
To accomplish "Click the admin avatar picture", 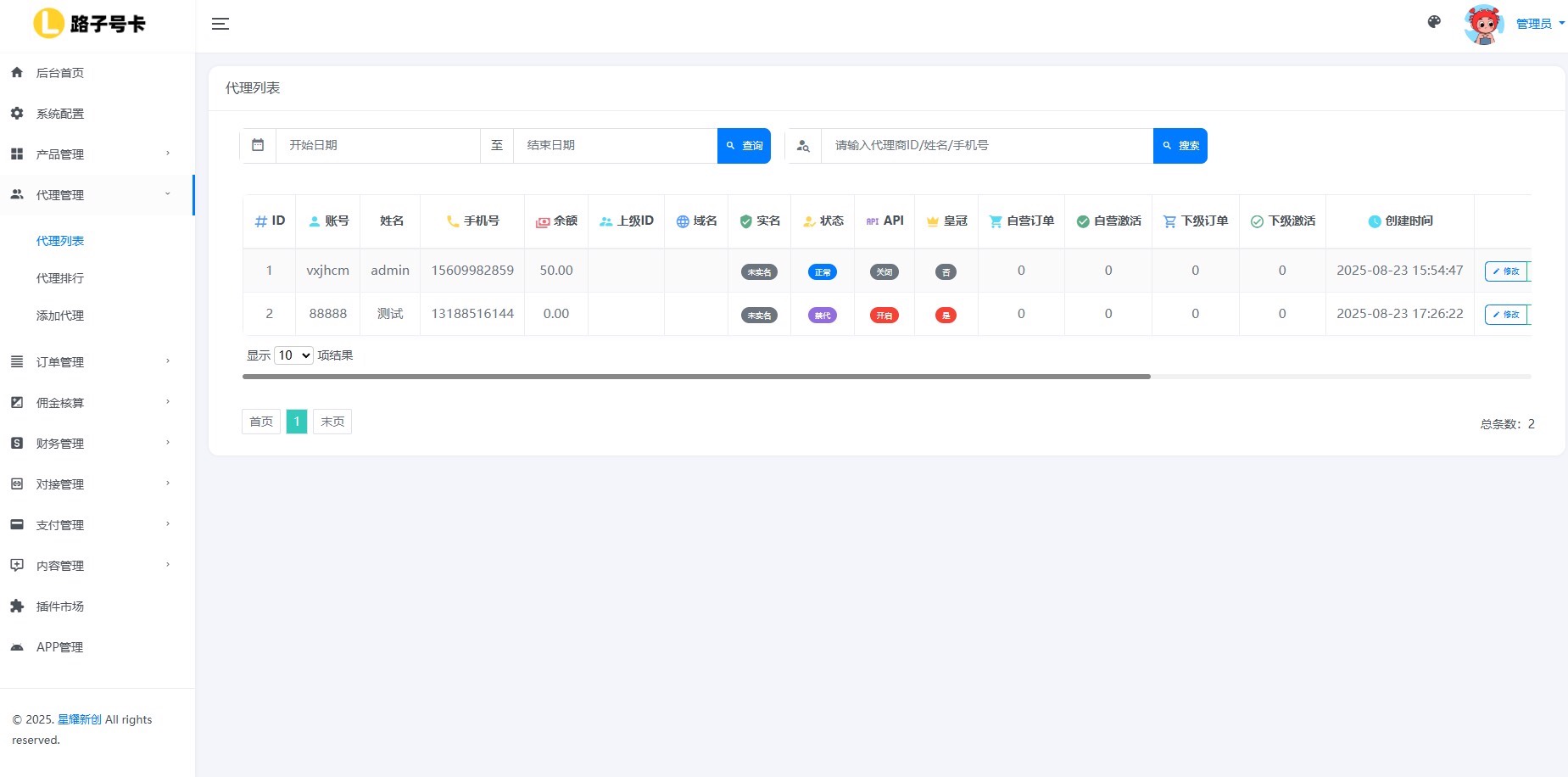I will [1483, 24].
